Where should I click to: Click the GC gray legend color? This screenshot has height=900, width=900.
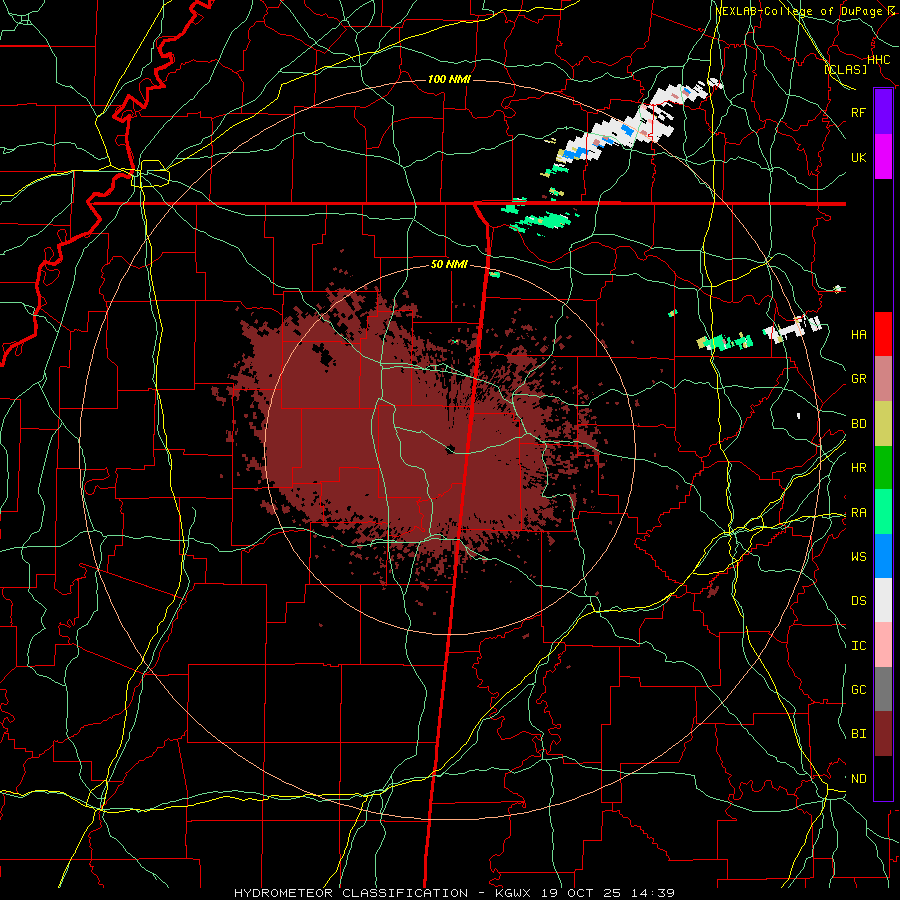tap(883, 689)
